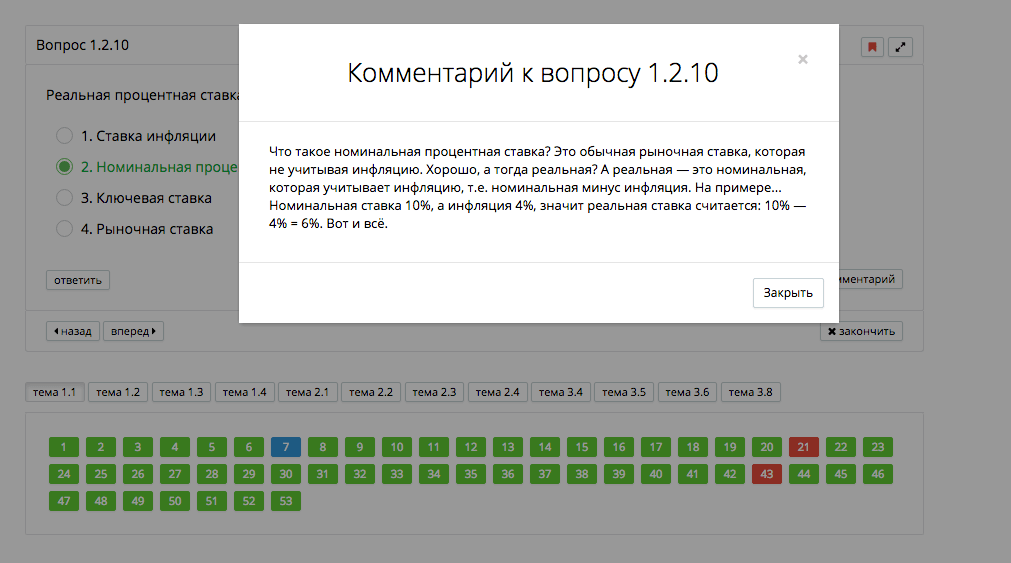Jump to the blue question number 7
This screenshot has width=1011, height=563.
pyautogui.click(x=286, y=447)
